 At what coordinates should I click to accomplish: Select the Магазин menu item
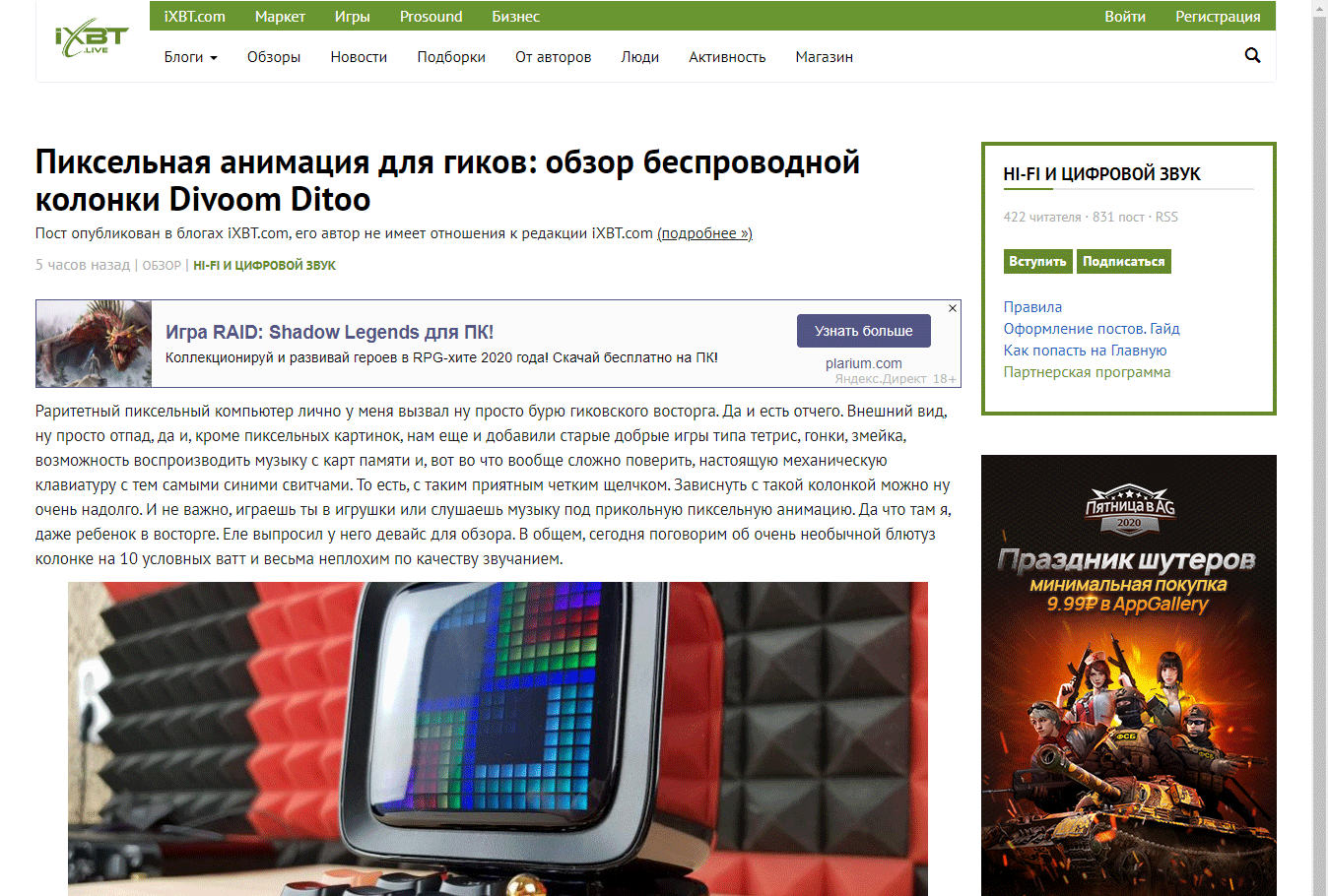824,57
